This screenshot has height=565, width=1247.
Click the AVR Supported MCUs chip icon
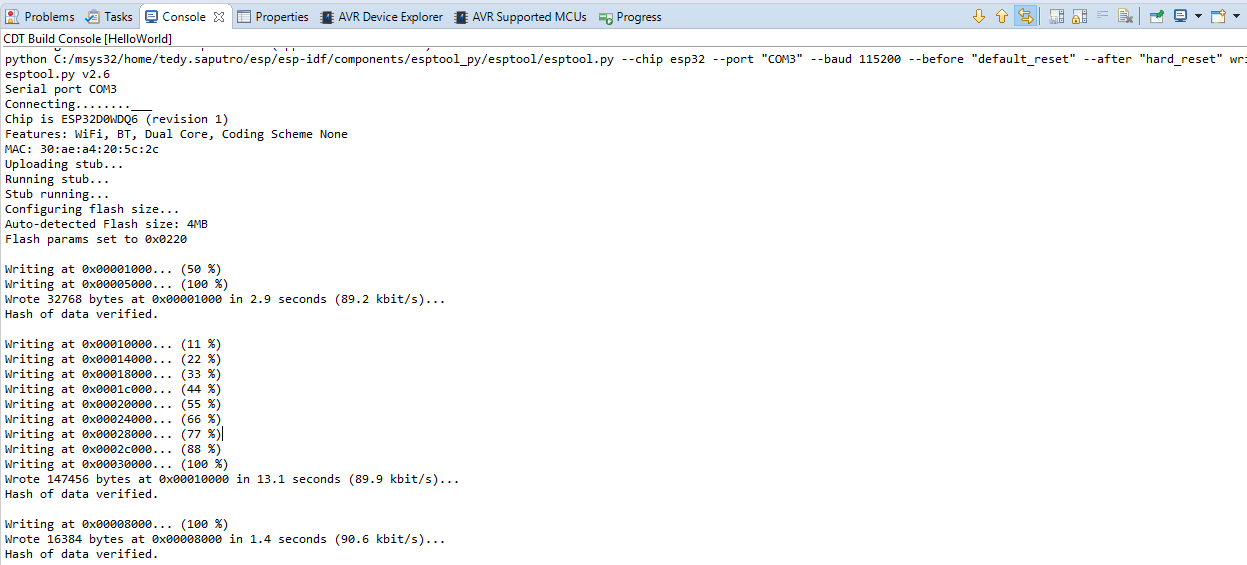pos(461,17)
